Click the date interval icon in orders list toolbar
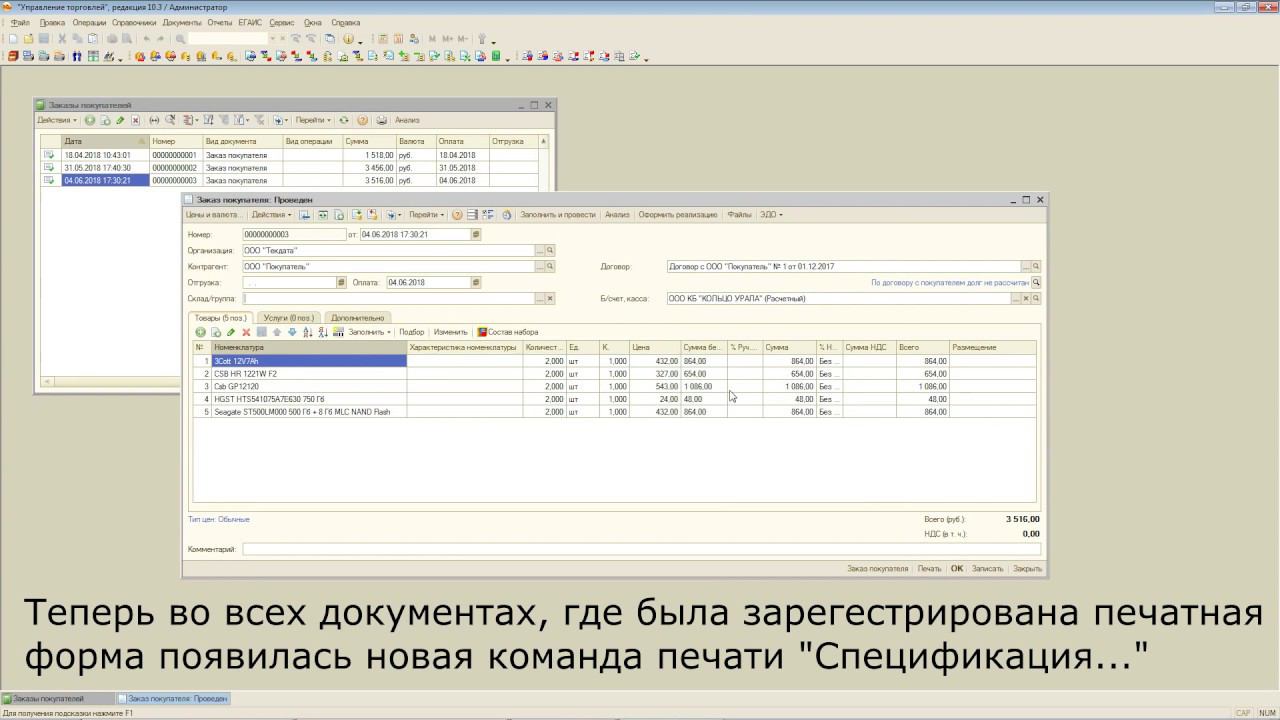 pyautogui.click(x=154, y=120)
